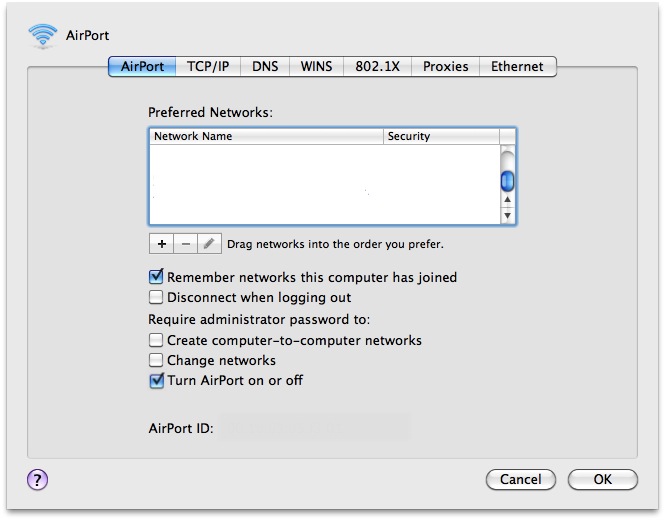The image size is (665, 520).
Task: Switch to the TCP/IP tab
Action: pyautogui.click(x=208, y=67)
